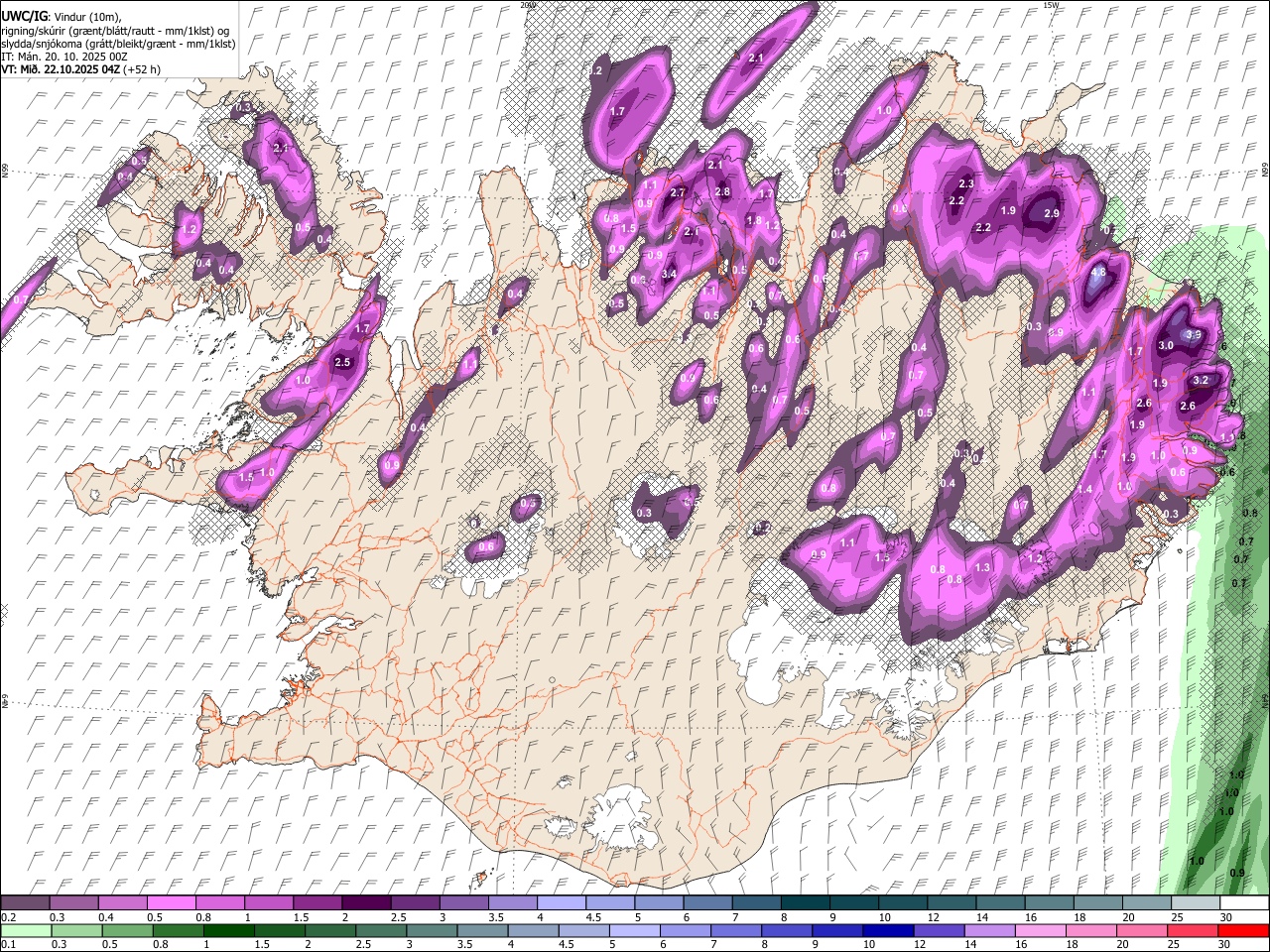Click the 2.7 snowfall value on the map
The width and height of the screenshot is (1270, 952).
pyautogui.click(x=679, y=193)
